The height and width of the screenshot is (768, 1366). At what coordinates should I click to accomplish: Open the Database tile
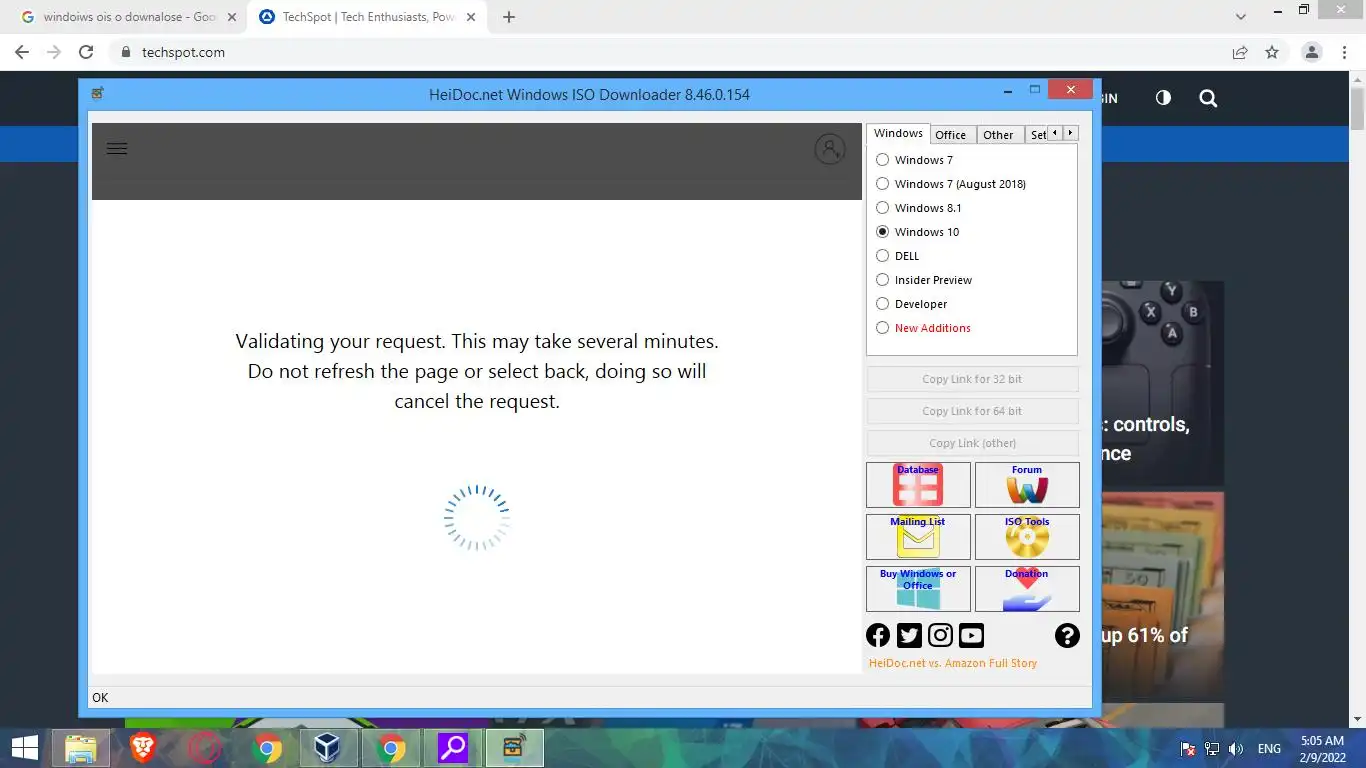(918, 484)
